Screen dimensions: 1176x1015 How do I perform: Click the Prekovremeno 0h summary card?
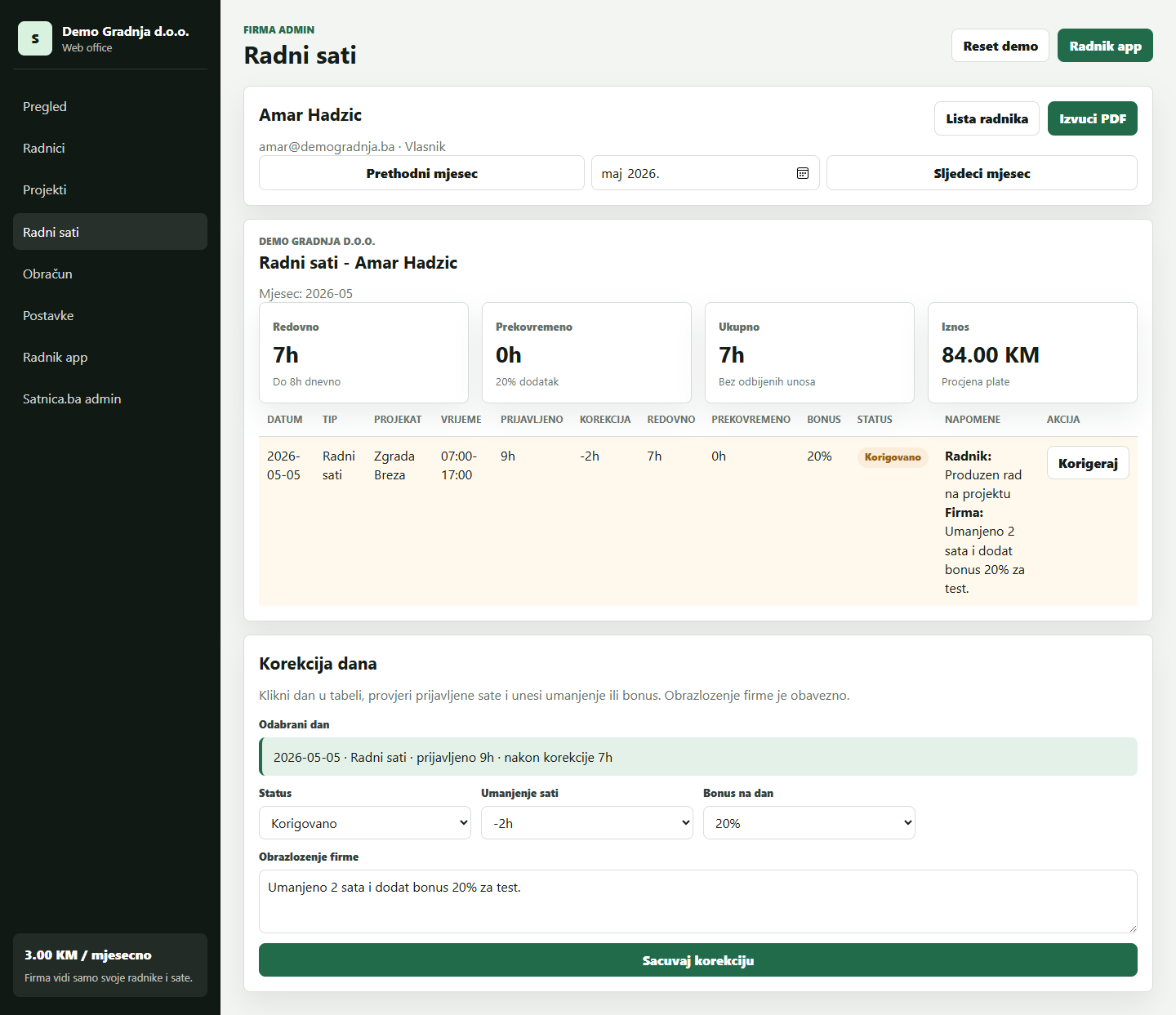coord(586,353)
